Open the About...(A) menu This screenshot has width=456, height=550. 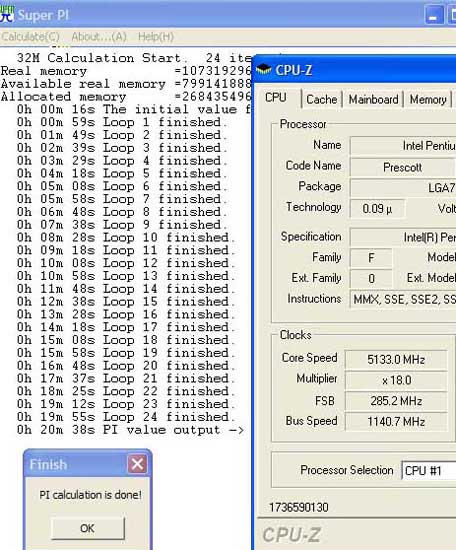99,37
